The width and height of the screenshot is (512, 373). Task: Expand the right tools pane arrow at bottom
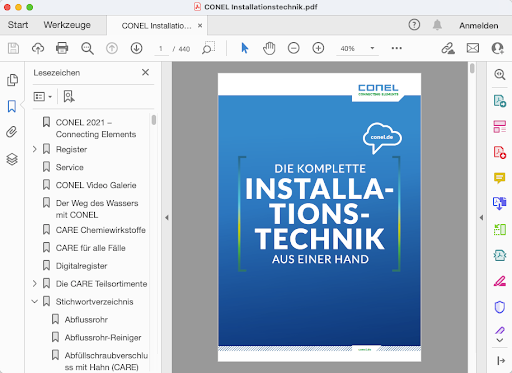(x=501, y=360)
